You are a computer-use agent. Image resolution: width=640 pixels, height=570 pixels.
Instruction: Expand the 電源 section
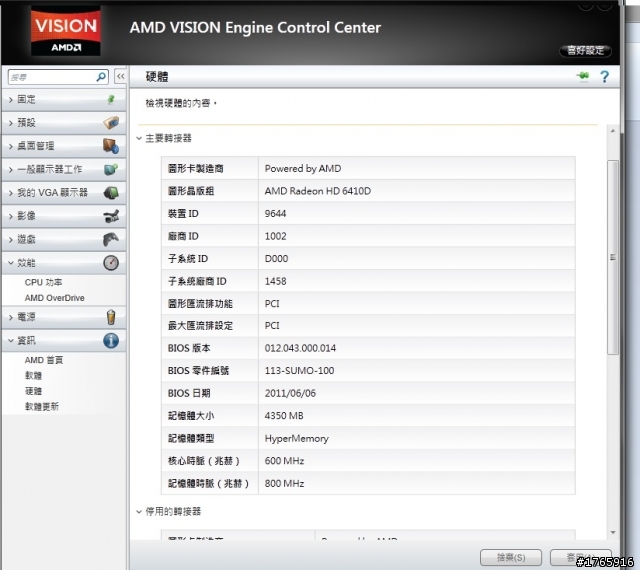click(x=11, y=317)
